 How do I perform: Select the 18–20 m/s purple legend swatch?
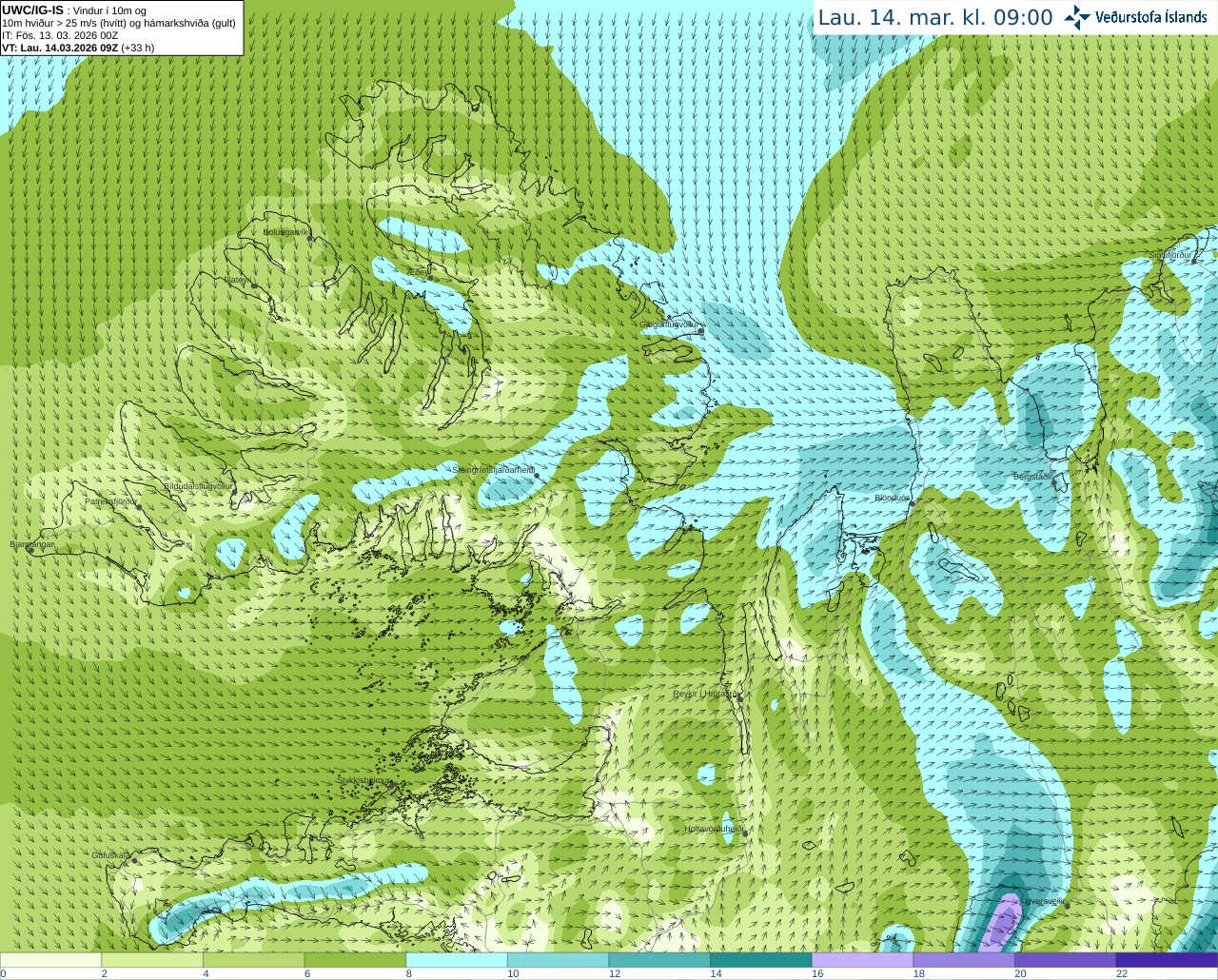pyautogui.click(x=964, y=960)
